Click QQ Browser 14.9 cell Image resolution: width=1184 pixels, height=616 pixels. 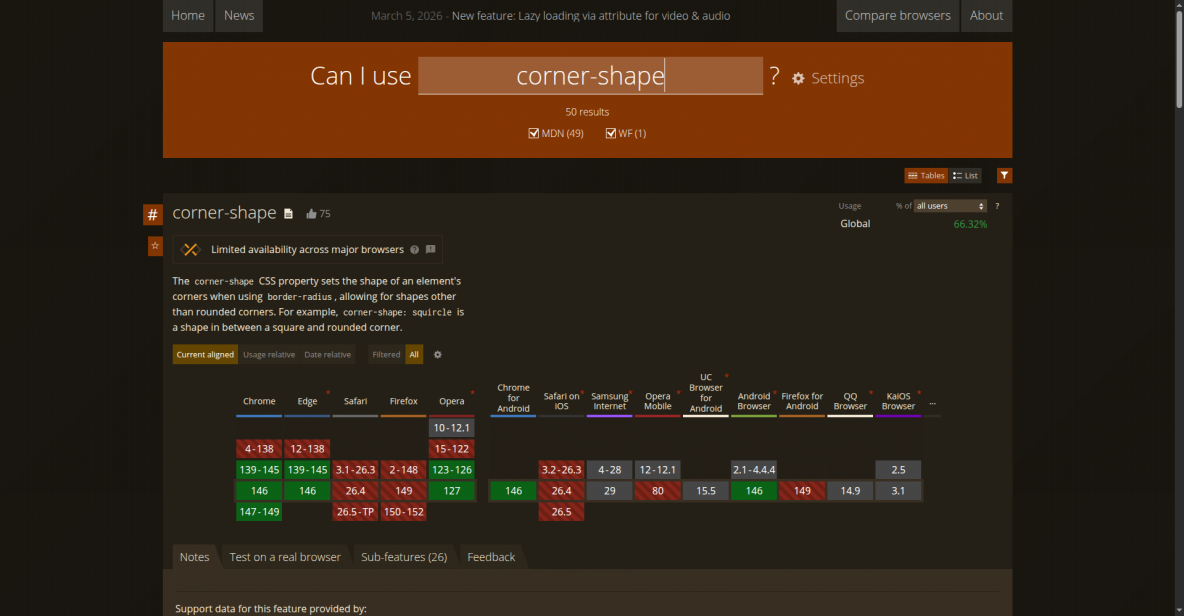tap(850, 491)
